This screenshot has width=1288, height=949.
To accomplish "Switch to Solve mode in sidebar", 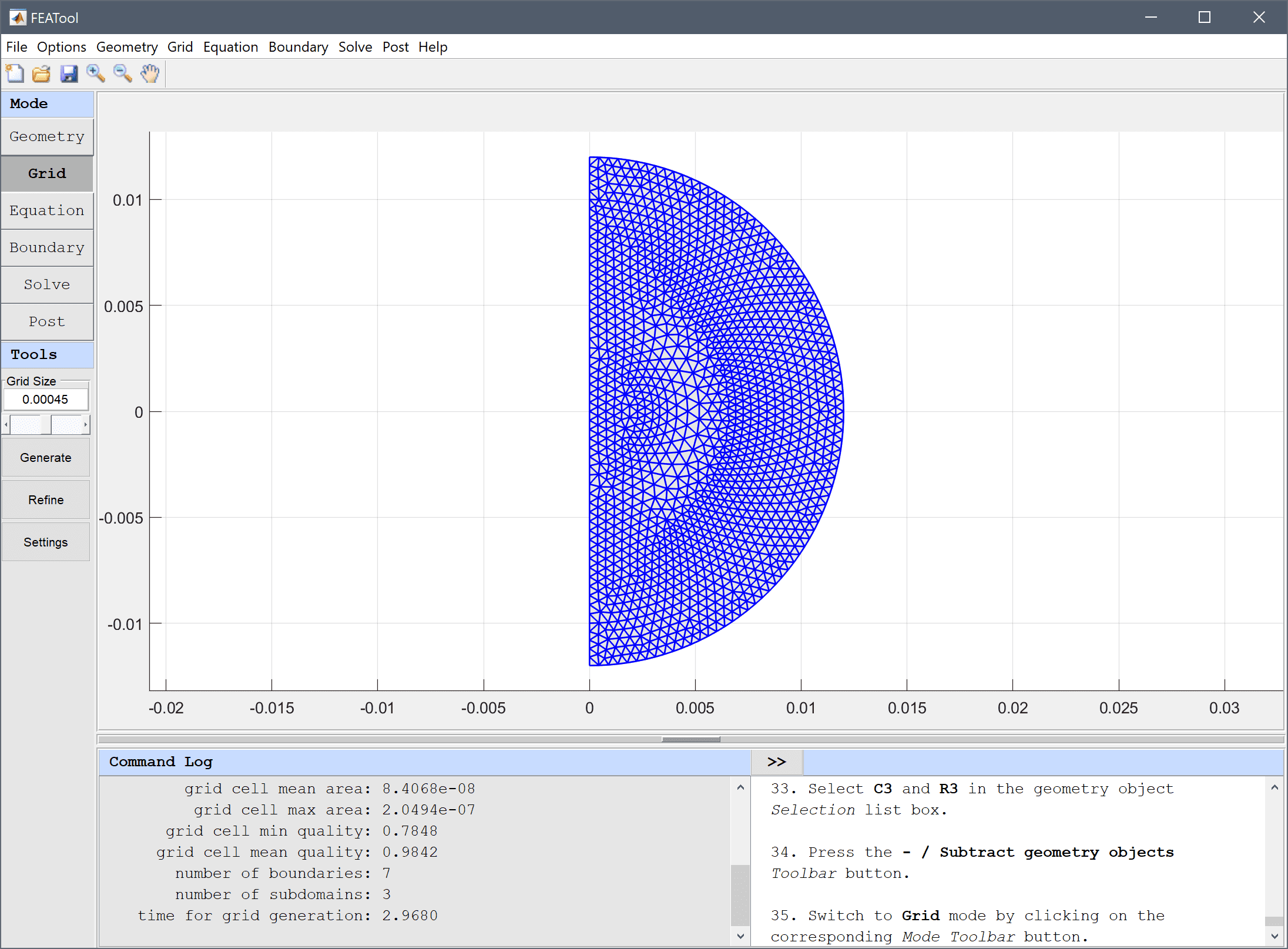I will (x=47, y=284).
